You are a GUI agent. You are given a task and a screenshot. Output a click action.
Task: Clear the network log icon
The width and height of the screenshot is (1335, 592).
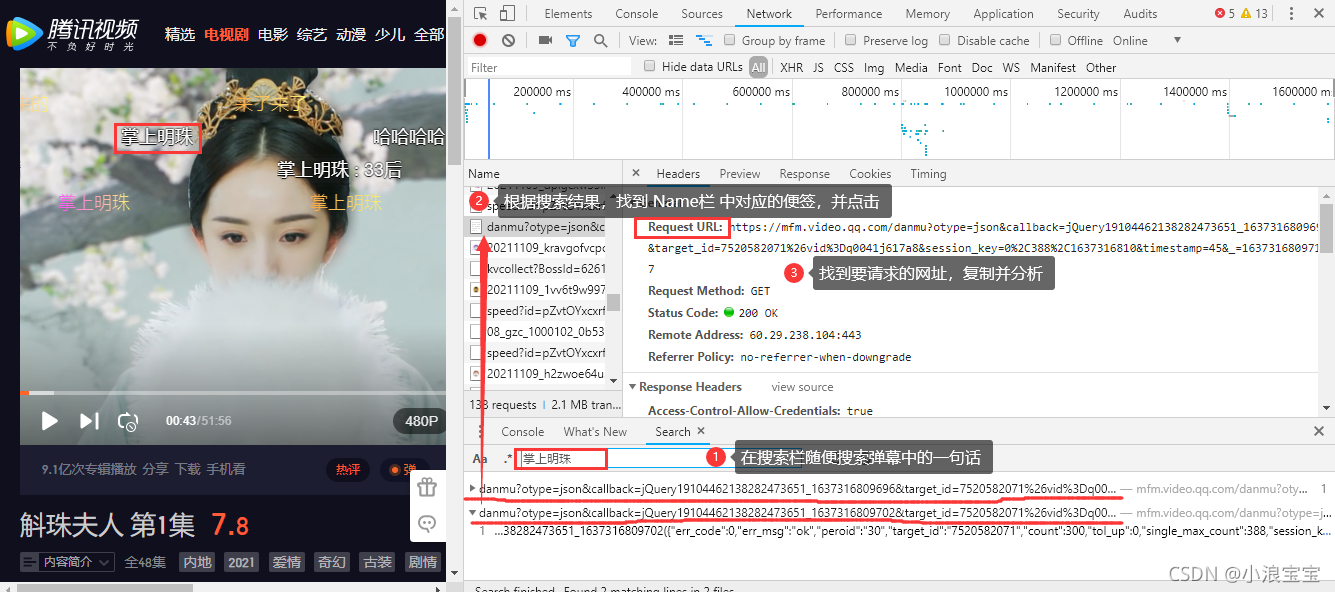509,40
